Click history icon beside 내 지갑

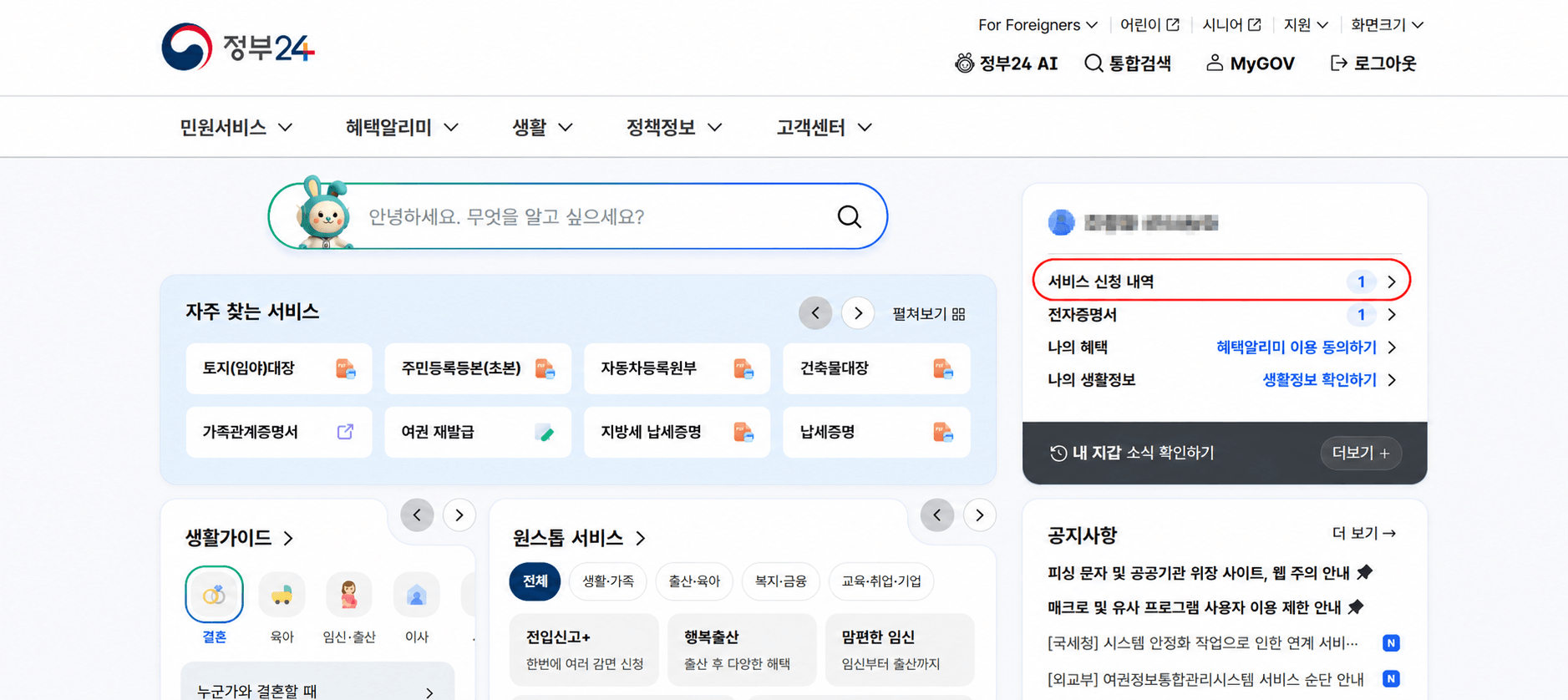[x=1058, y=453]
